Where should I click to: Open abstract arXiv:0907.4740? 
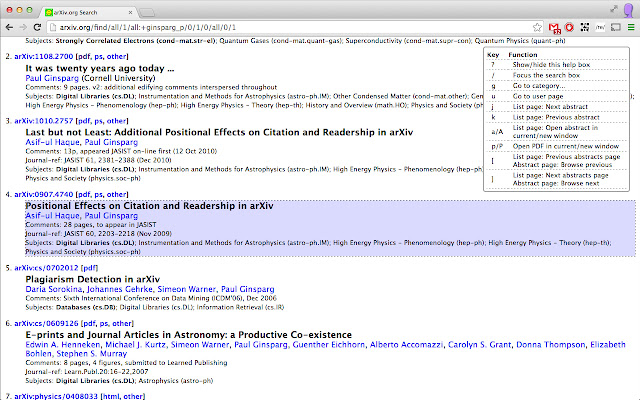click(x=44, y=194)
